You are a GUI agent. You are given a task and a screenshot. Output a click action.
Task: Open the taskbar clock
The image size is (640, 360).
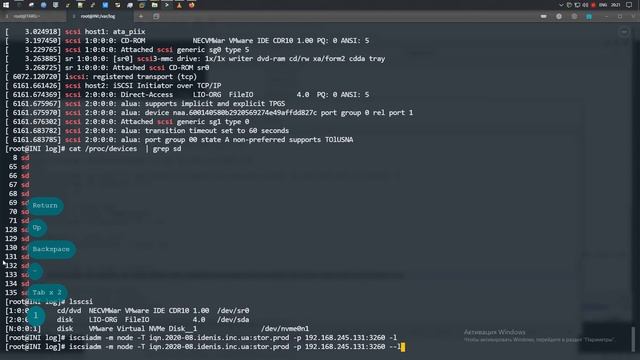616,5
